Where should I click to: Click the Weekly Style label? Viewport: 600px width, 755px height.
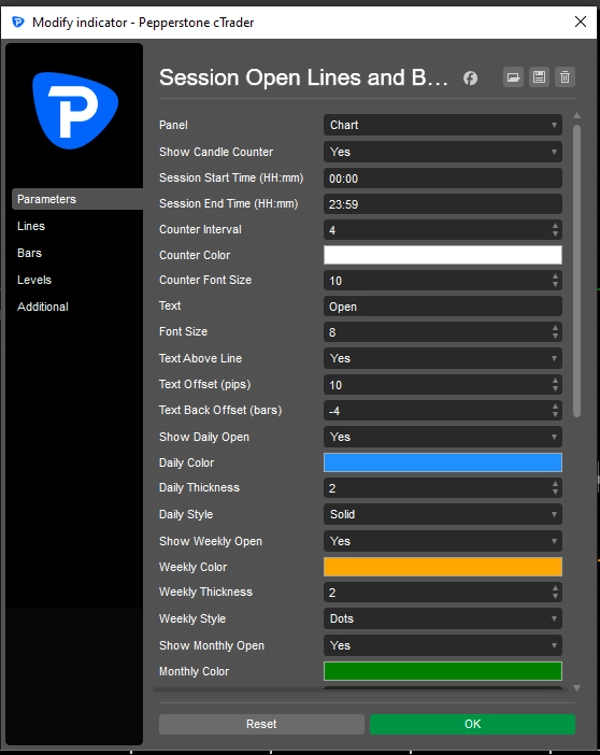tap(193, 619)
